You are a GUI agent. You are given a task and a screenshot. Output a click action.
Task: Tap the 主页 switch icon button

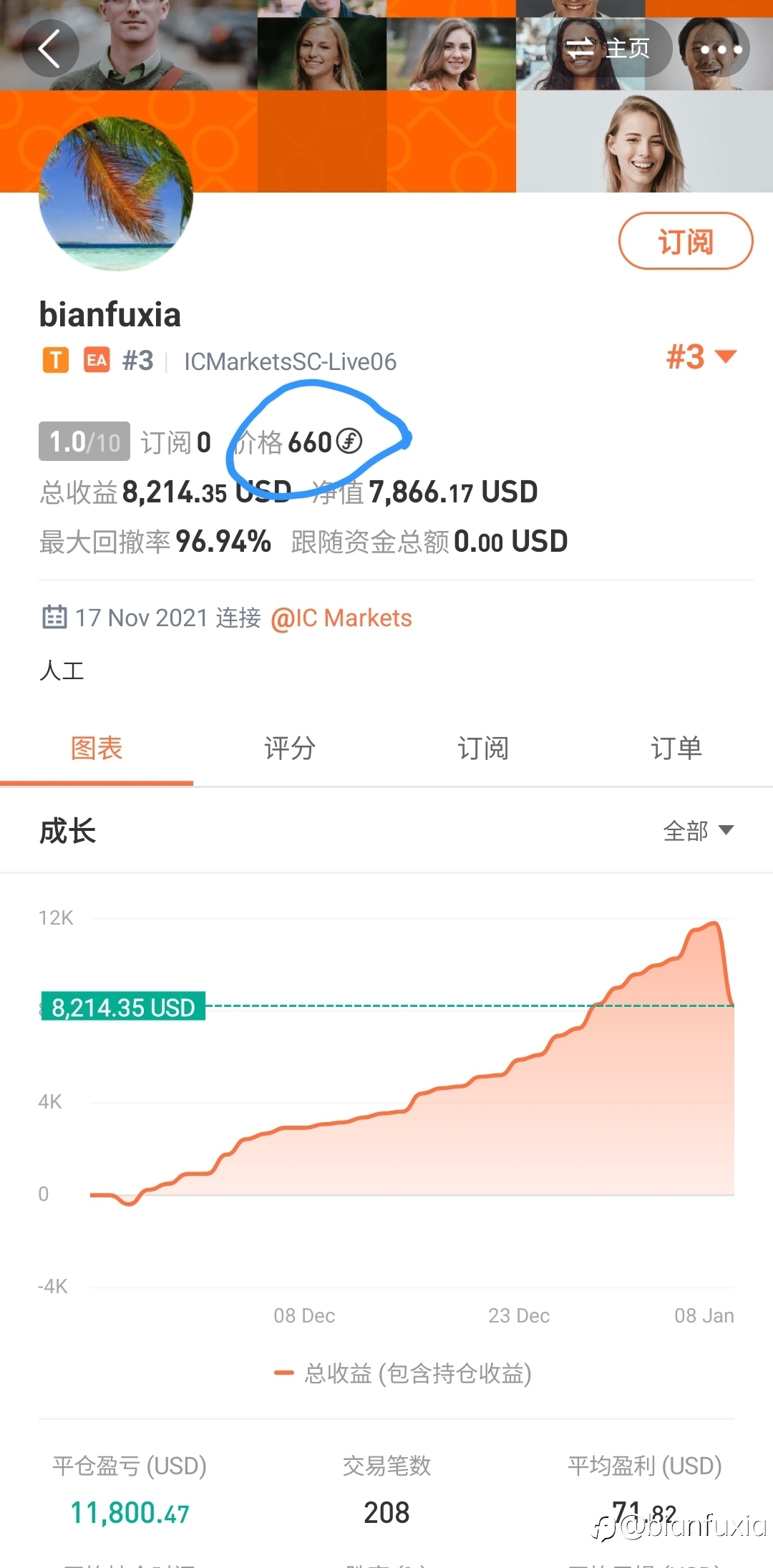point(608,49)
